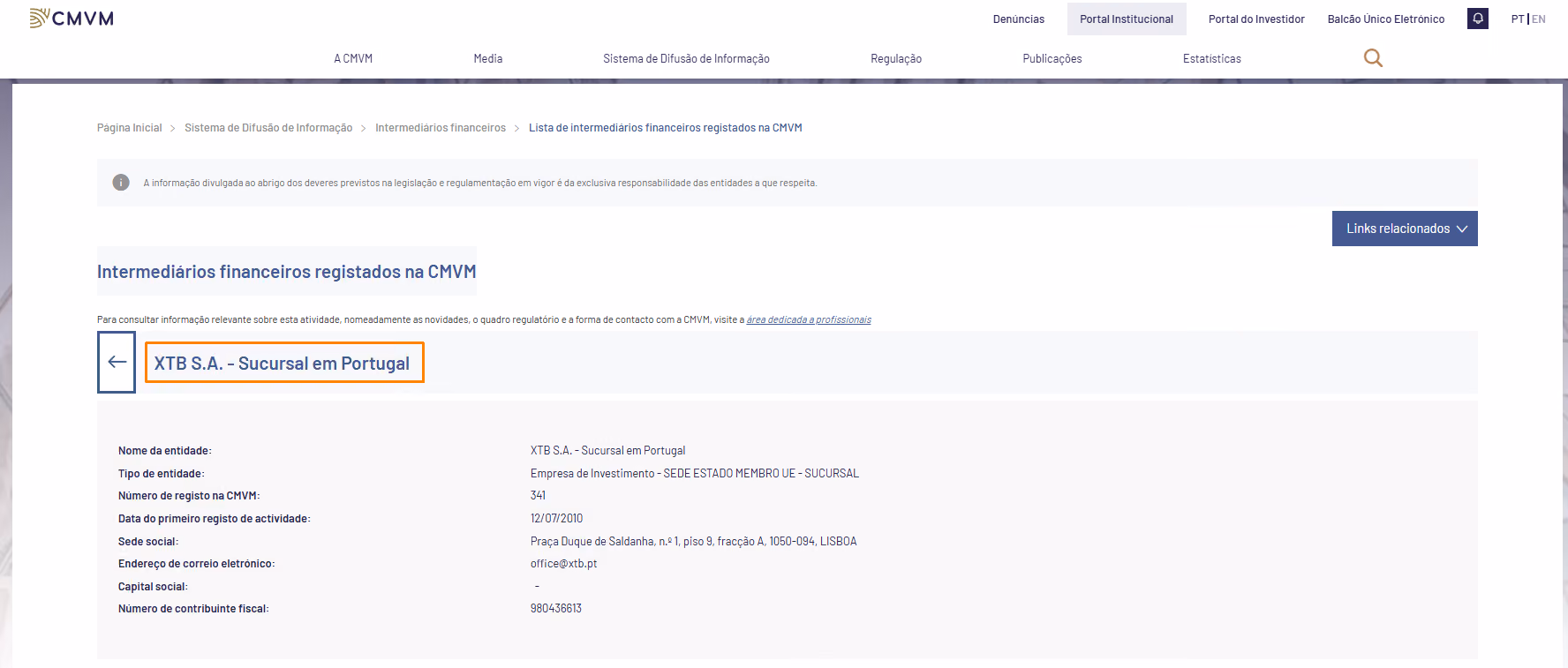Follow the área dedicada a profissionais link
The height and width of the screenshot is (668, 1568).
click(809, 319)
